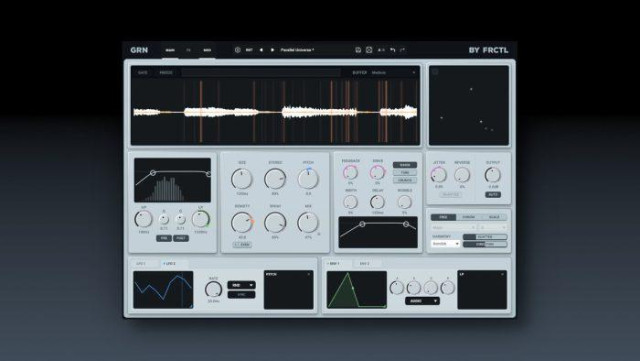Click the LFO RATE knob
The height and width of the screenshot is (361, 640).
pyautogui.click(x=213, y=290)
